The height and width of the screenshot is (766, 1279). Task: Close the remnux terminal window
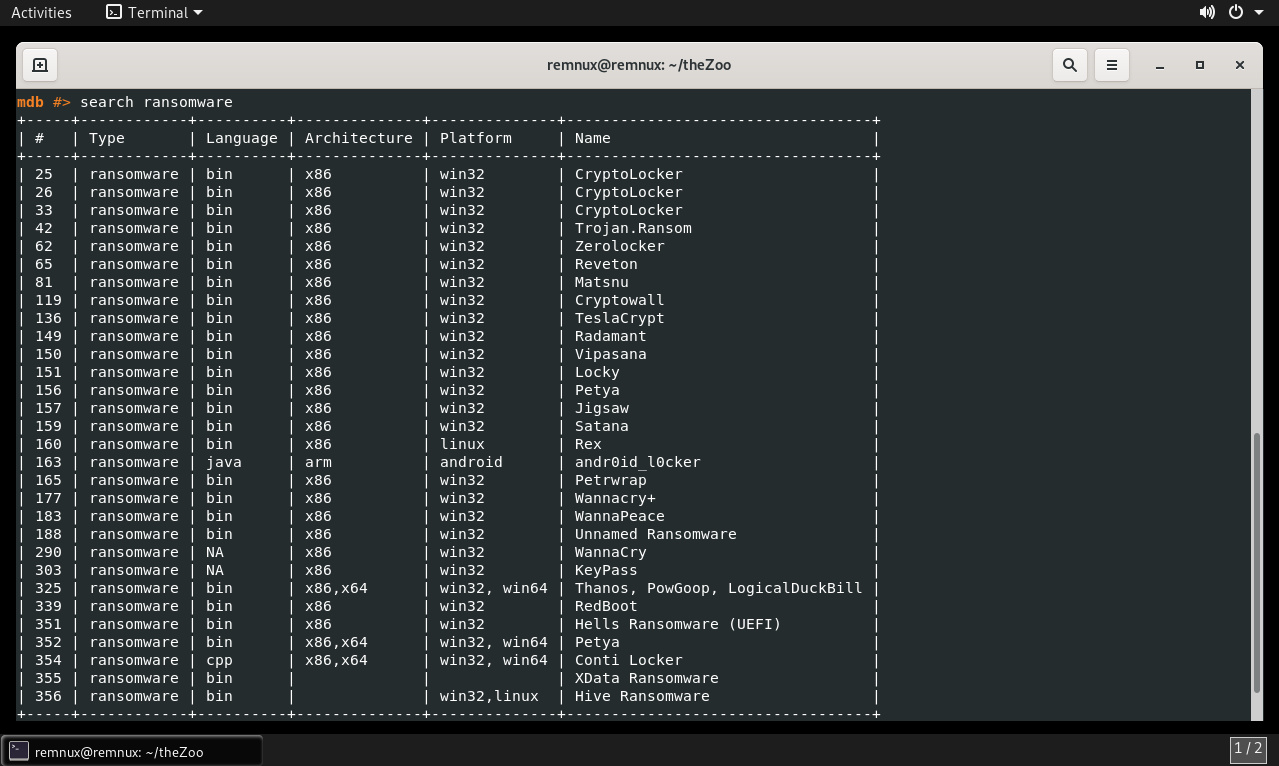1239,65
